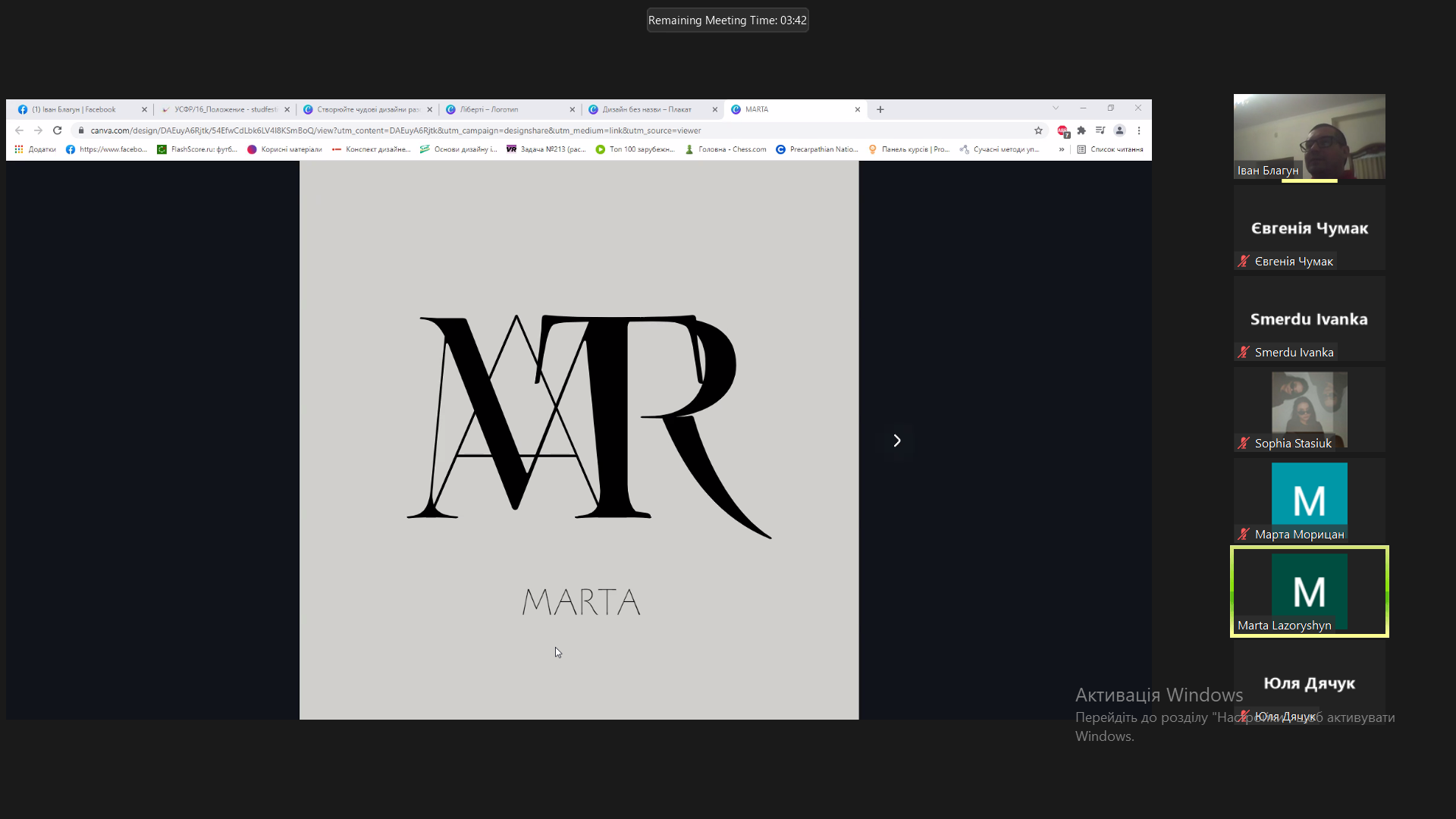Go back to the previous page

coord(20,130)
